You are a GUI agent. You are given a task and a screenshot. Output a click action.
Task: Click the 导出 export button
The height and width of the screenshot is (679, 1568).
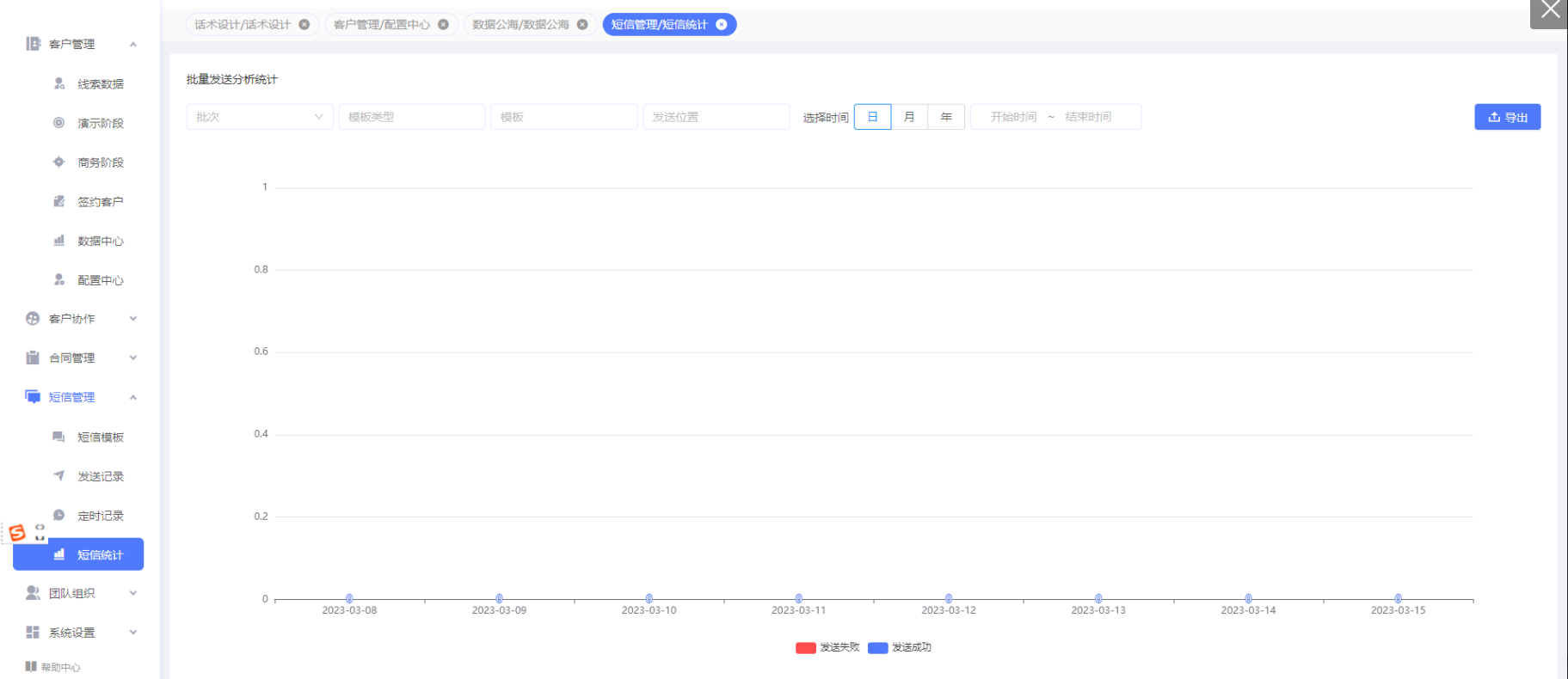click(x=1507, y=117)
